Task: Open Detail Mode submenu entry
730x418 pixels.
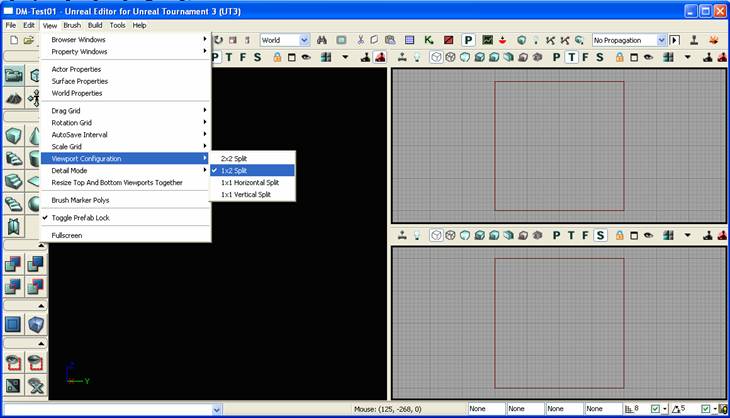Action: click(x=126, y=170)
